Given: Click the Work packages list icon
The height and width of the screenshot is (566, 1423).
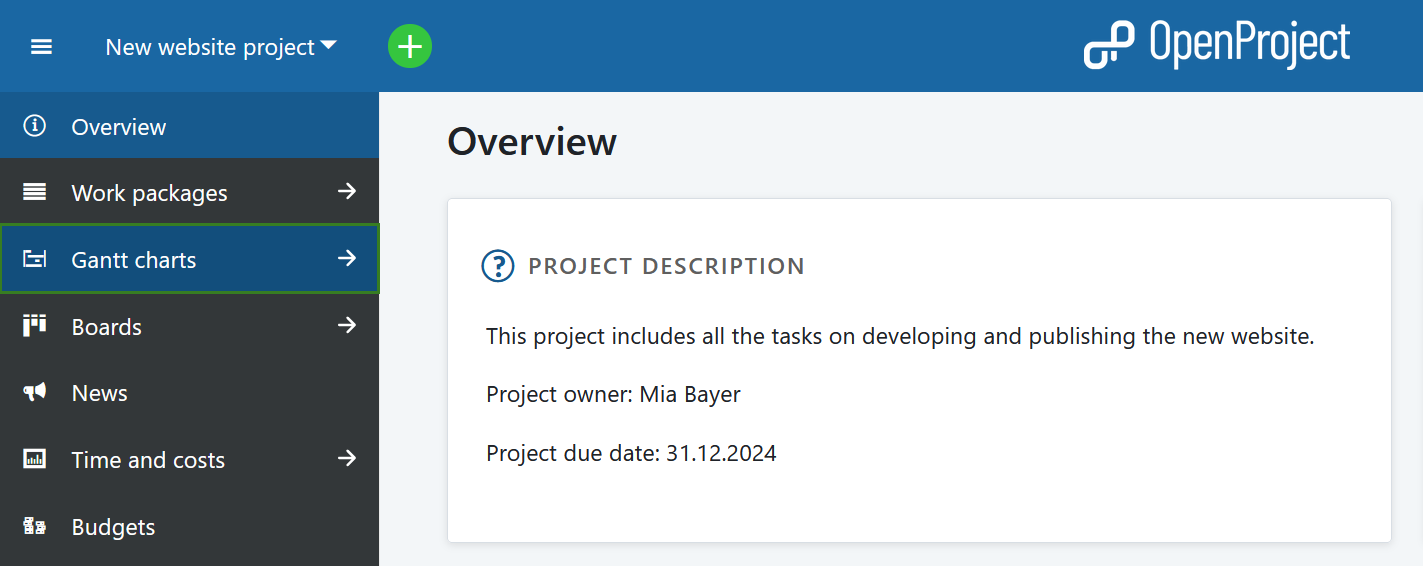Looking at the screenshot, I should tap(35, 192).
